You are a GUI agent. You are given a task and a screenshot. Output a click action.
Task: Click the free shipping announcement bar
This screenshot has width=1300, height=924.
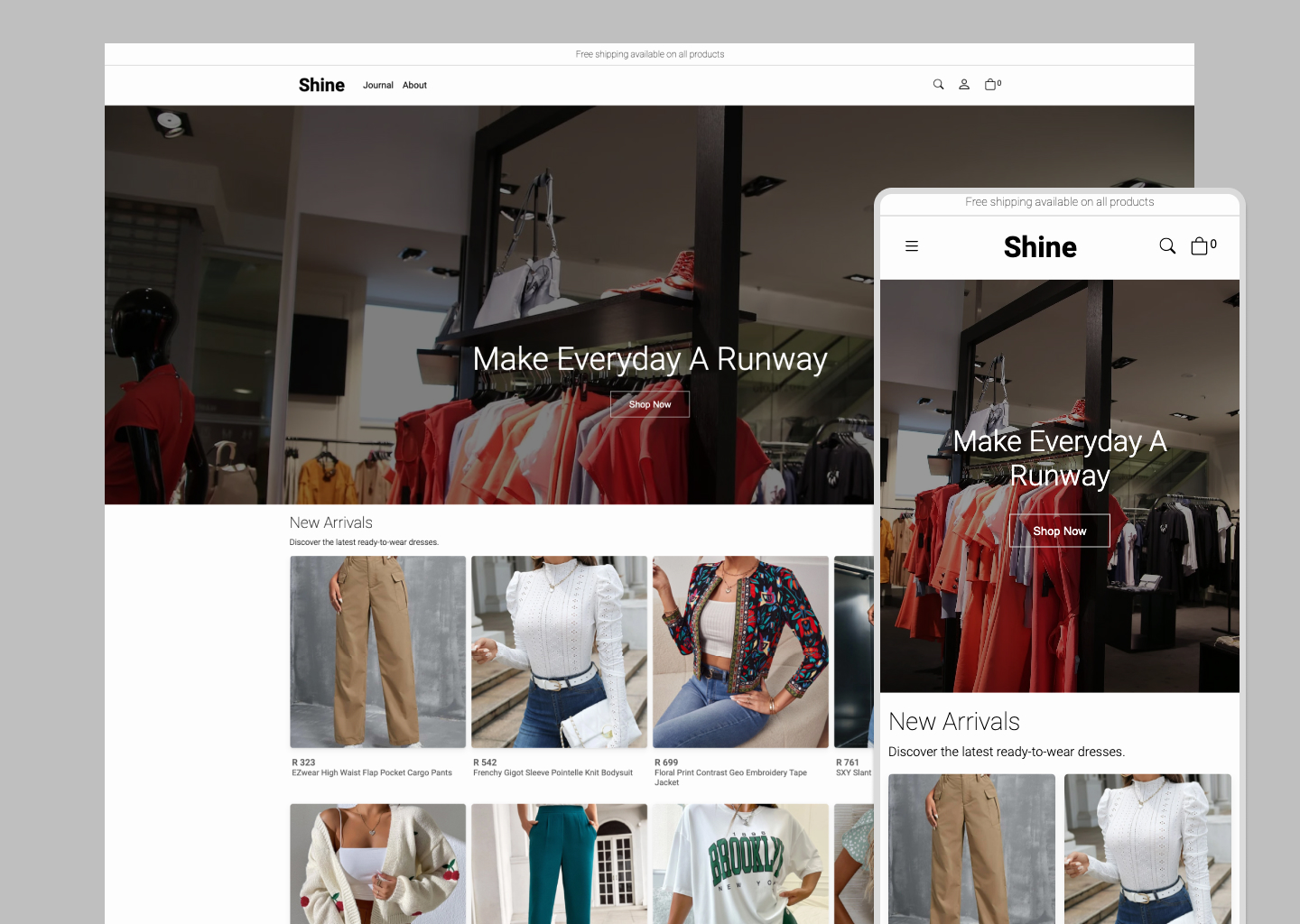click(649, 54)
